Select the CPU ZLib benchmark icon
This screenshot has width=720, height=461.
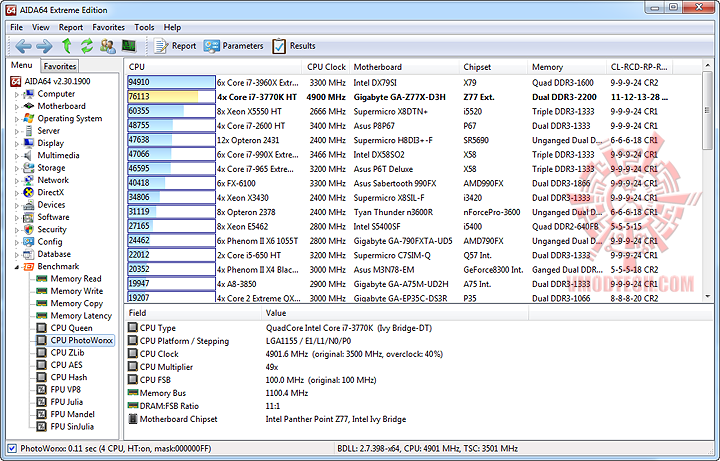tap(42, 353)
